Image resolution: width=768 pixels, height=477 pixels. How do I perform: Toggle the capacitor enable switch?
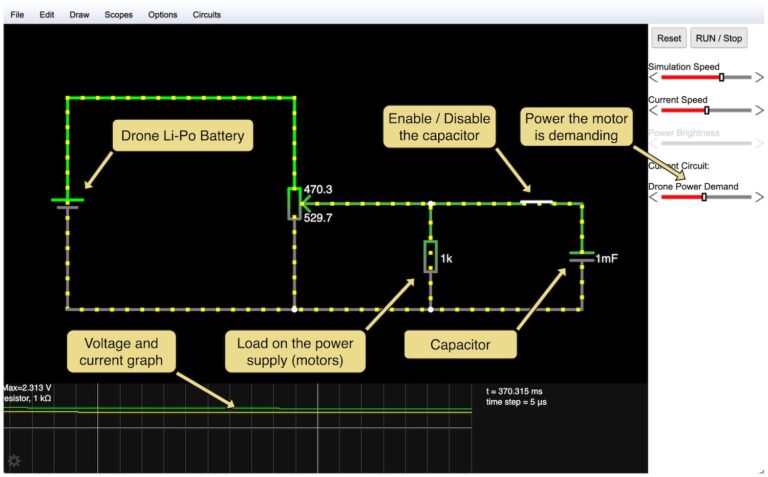point(536,203)
